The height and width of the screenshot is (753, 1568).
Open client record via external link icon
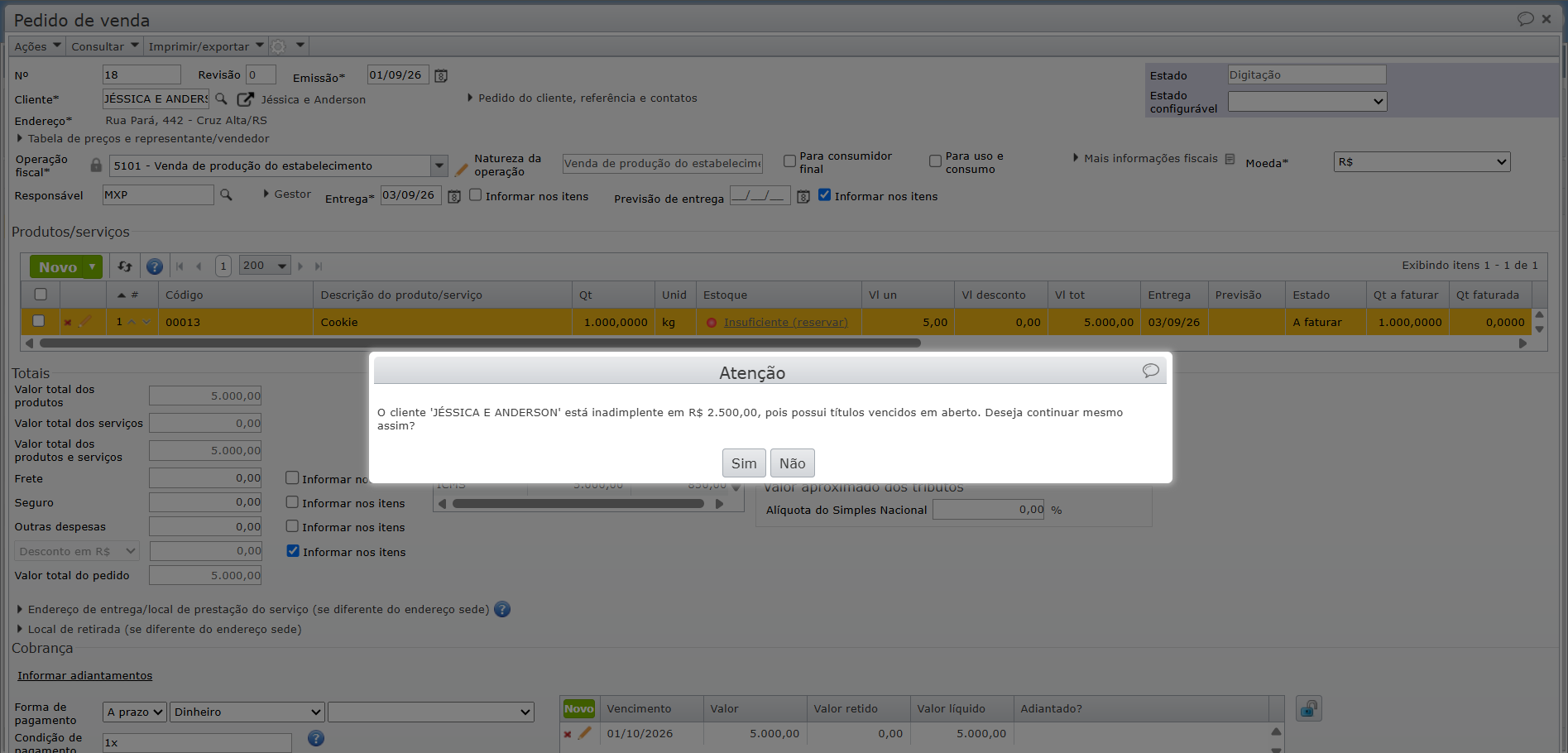(245, 99)
